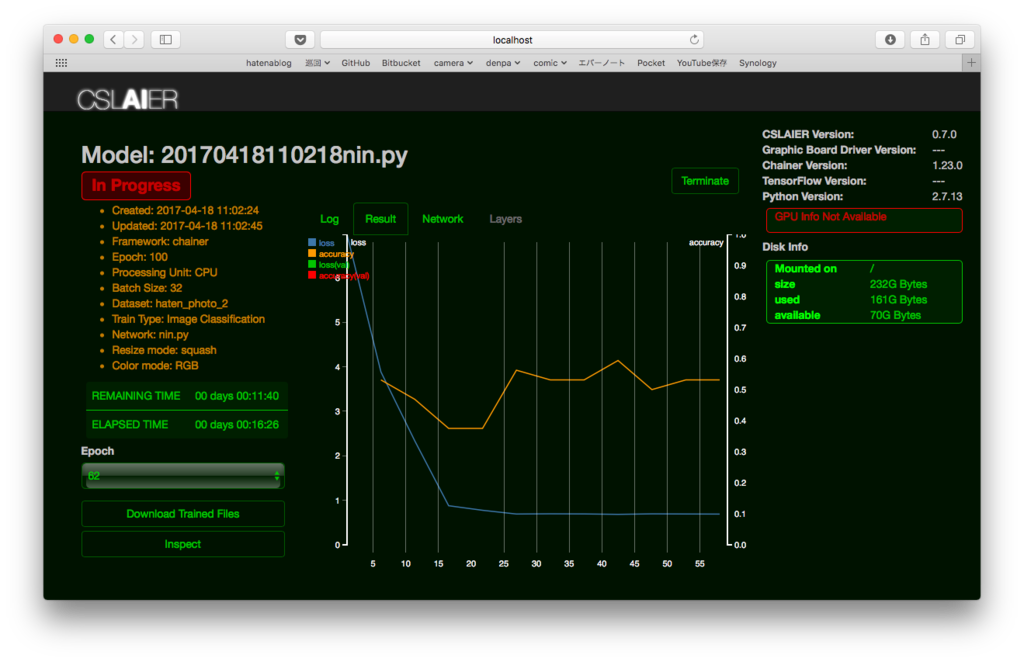
Task: Switch to the Log tab
Action: 329,219
